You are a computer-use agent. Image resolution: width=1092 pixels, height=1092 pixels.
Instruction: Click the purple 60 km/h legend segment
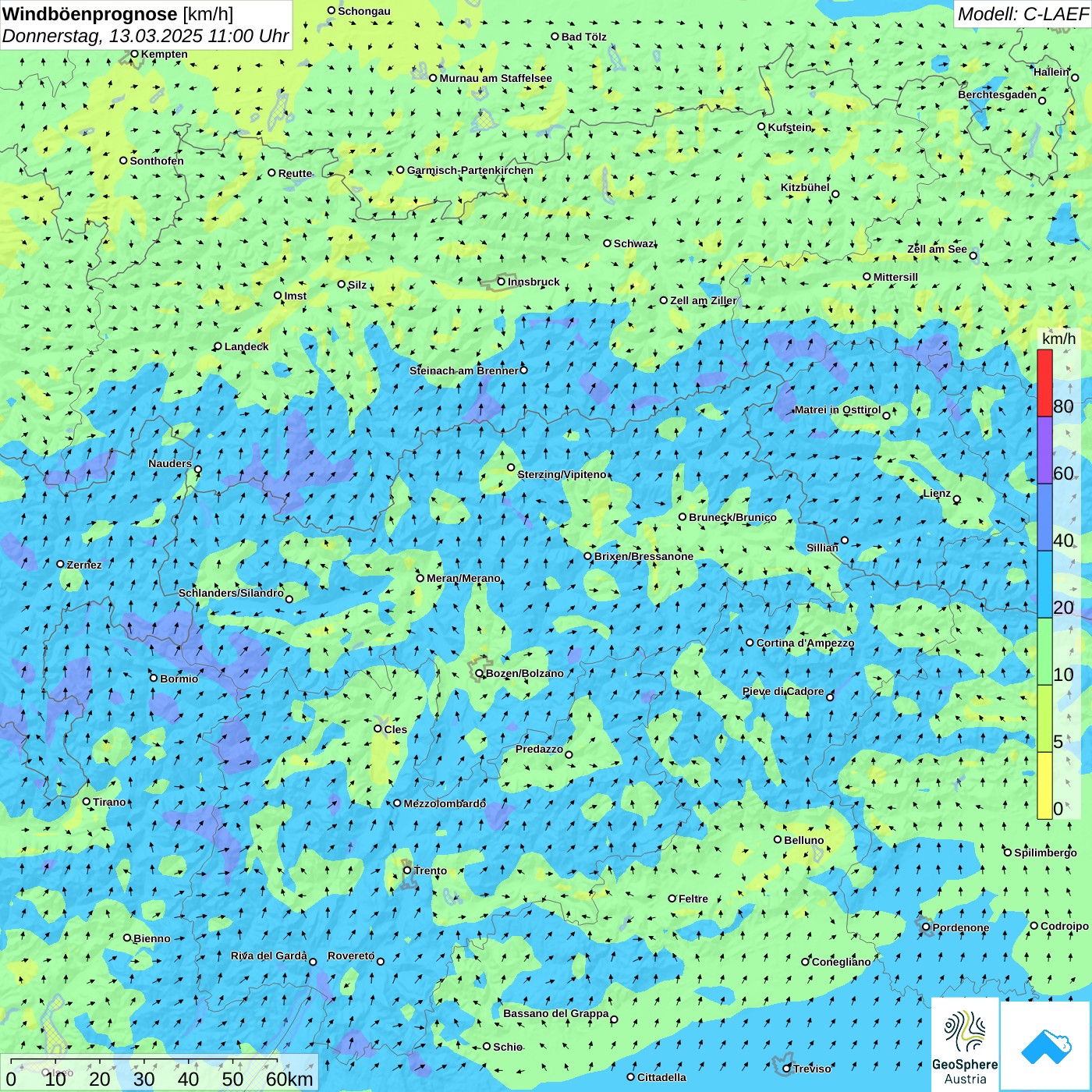[1044, 450]
